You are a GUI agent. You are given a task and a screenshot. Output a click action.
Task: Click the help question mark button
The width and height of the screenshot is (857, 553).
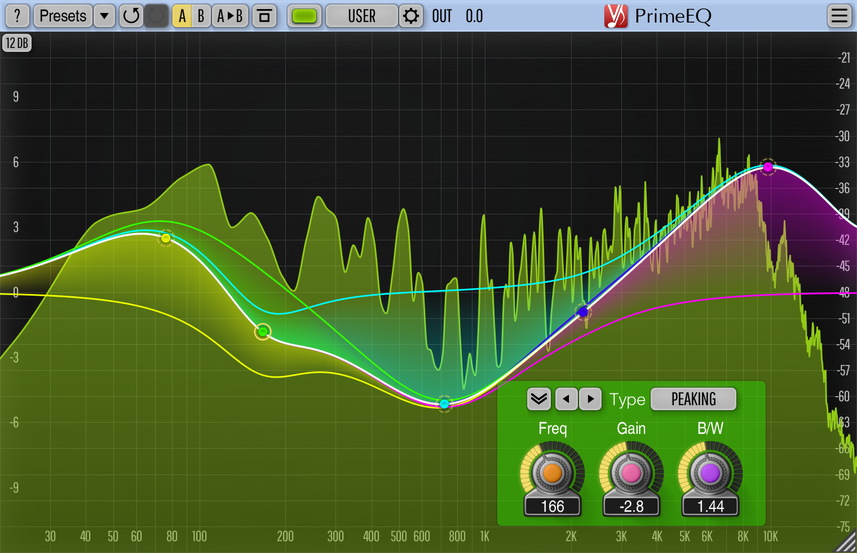click(x=17, y=16)
